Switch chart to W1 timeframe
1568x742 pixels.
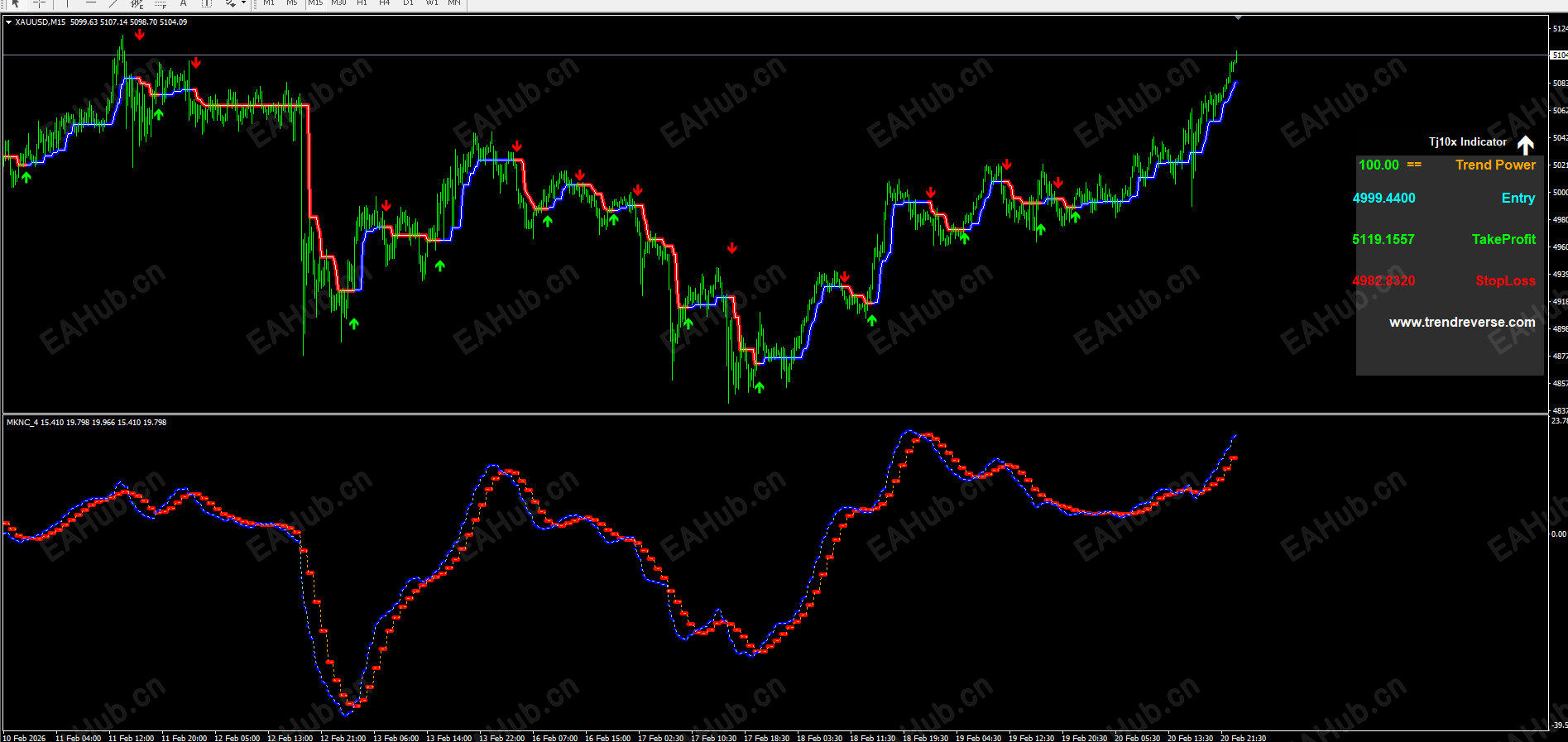(x=432, y=3)
